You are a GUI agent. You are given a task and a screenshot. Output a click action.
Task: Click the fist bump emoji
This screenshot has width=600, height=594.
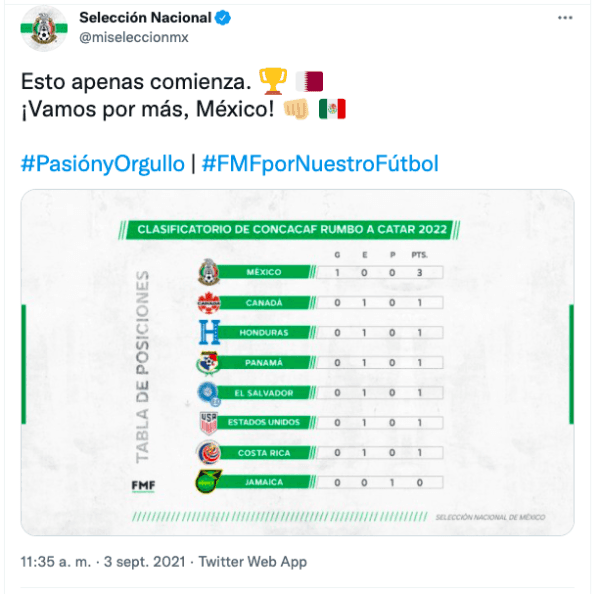point(296,109)
